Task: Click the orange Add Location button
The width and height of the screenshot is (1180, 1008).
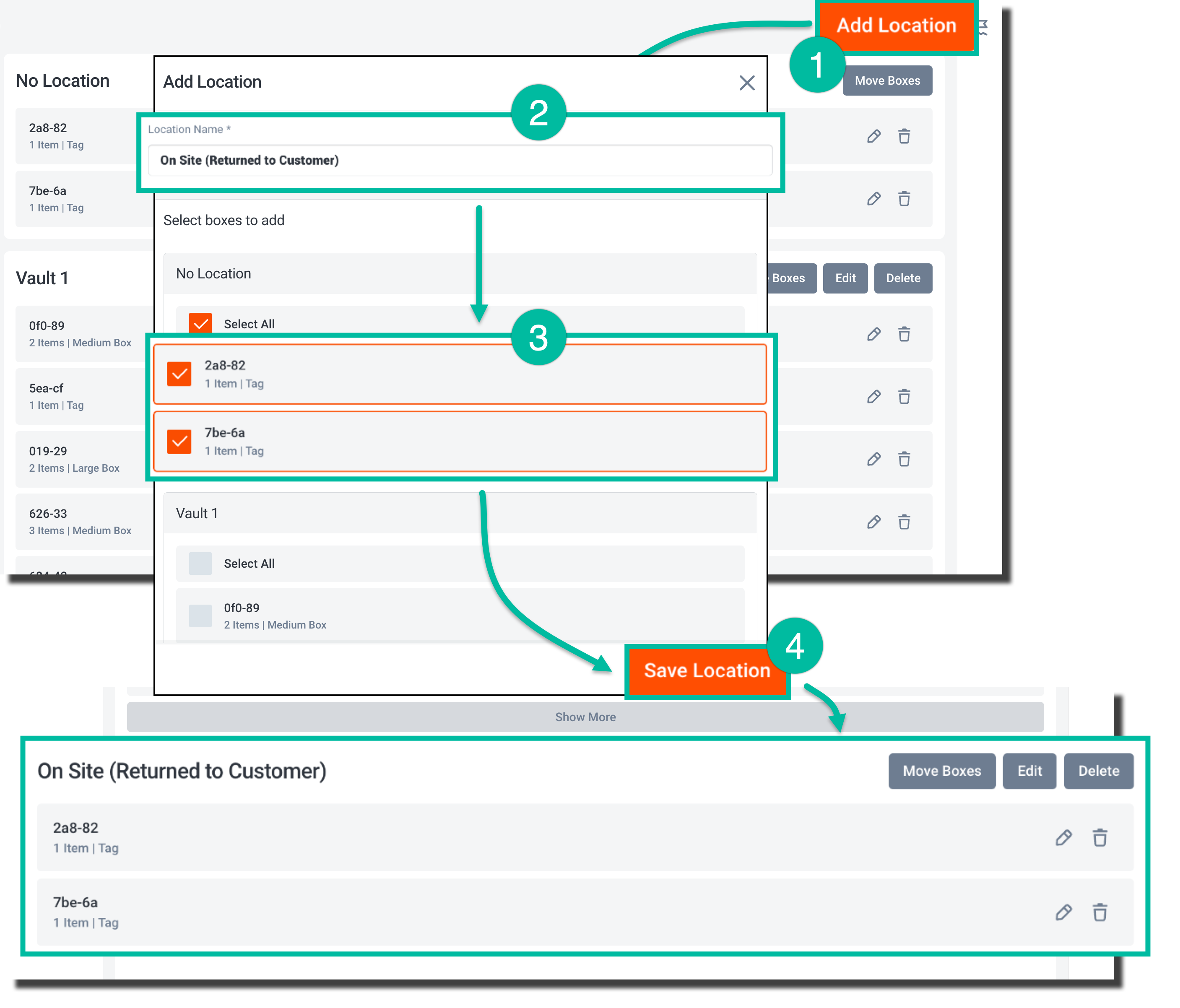Action: [x=896, y=26]
